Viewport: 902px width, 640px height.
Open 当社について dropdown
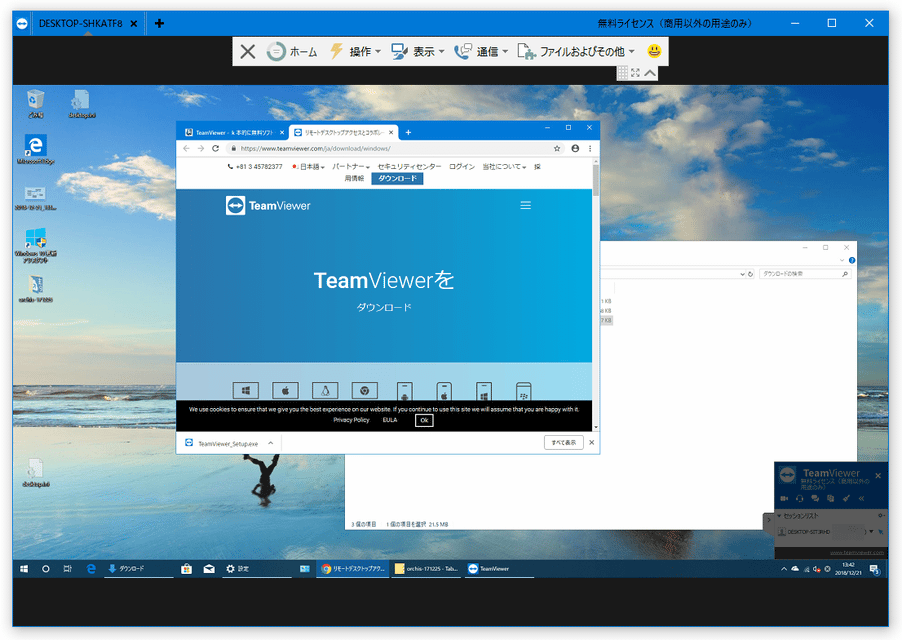tap(504, 167)
